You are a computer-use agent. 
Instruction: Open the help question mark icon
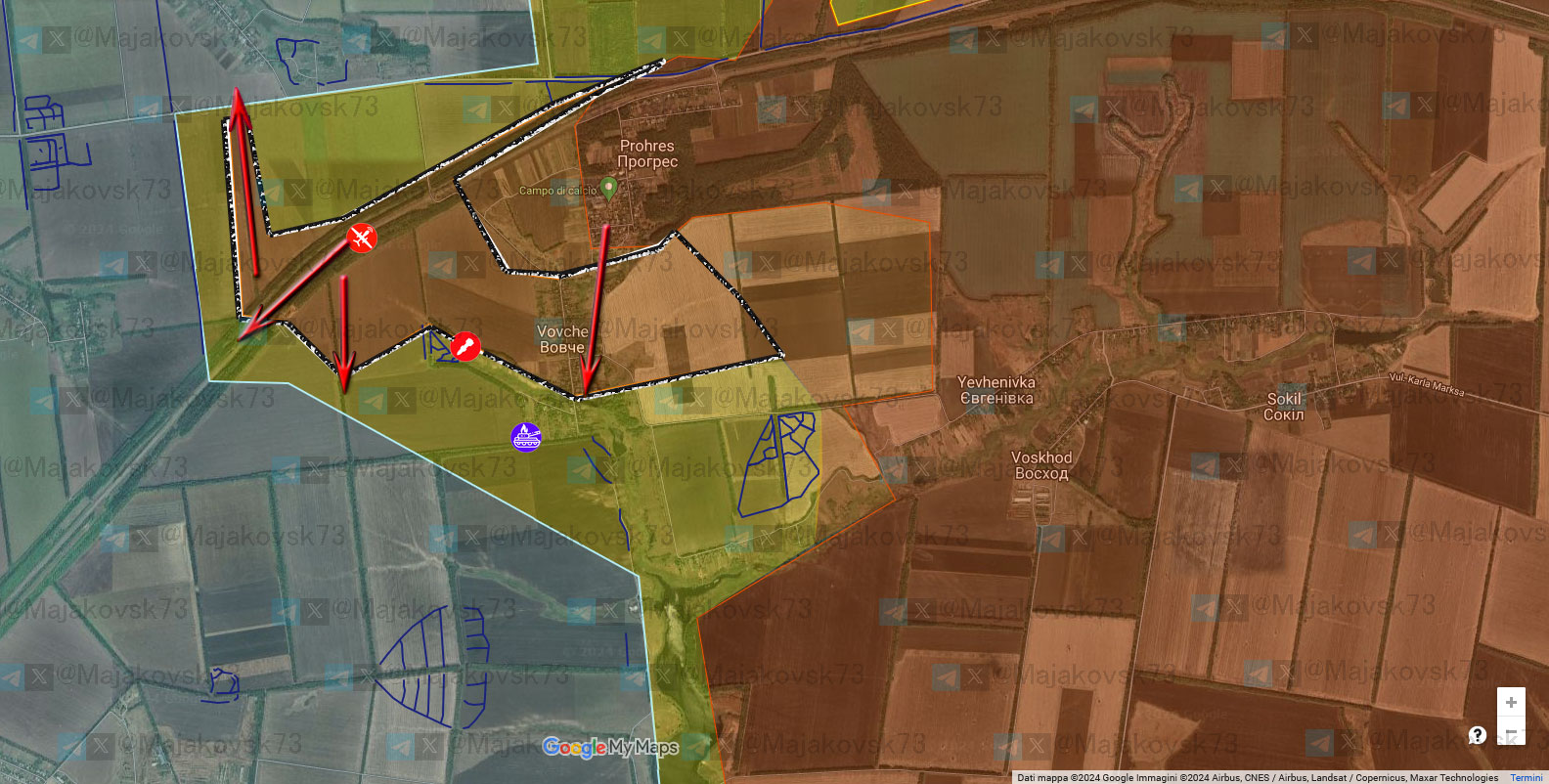coord(1478,734)
